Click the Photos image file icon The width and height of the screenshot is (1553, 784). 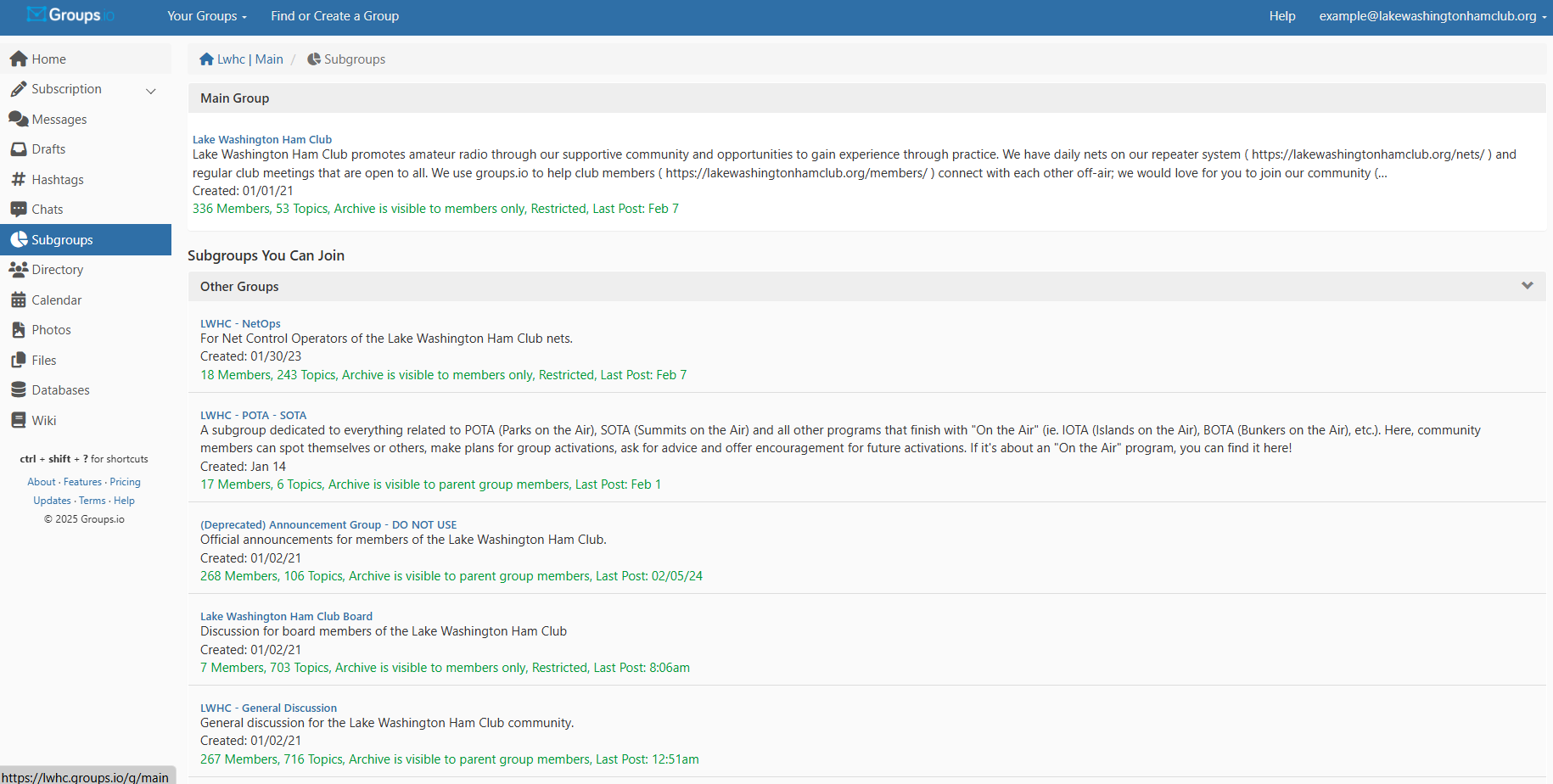click(19, 330)
